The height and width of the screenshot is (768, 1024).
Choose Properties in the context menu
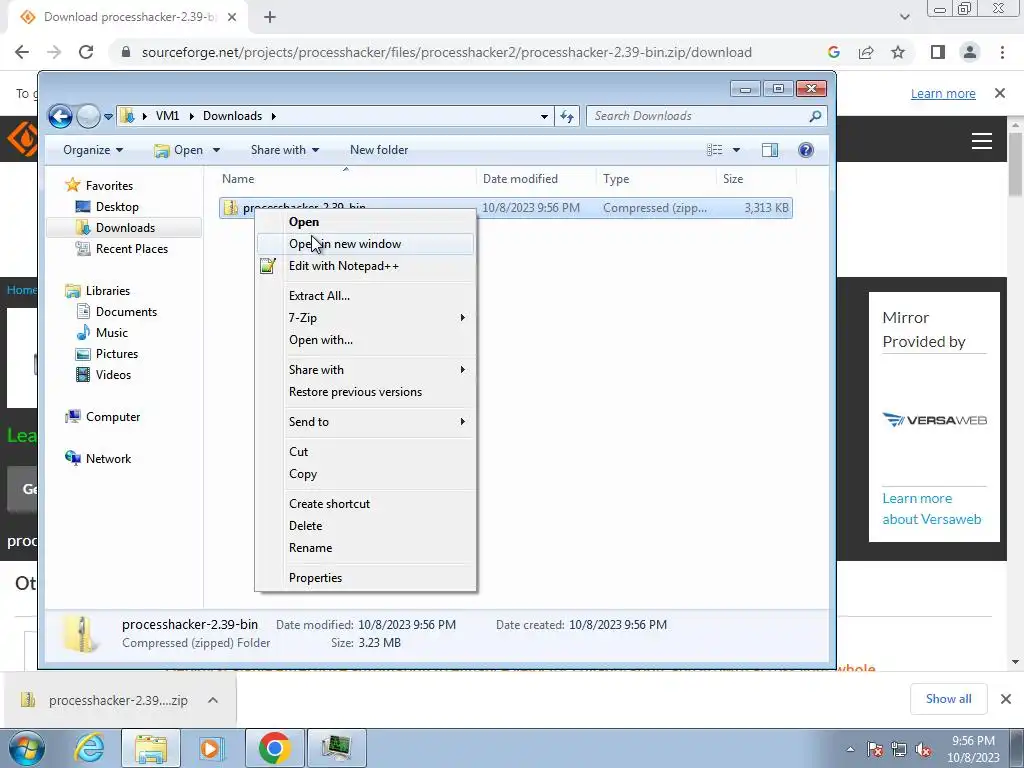tap(365, 578)
